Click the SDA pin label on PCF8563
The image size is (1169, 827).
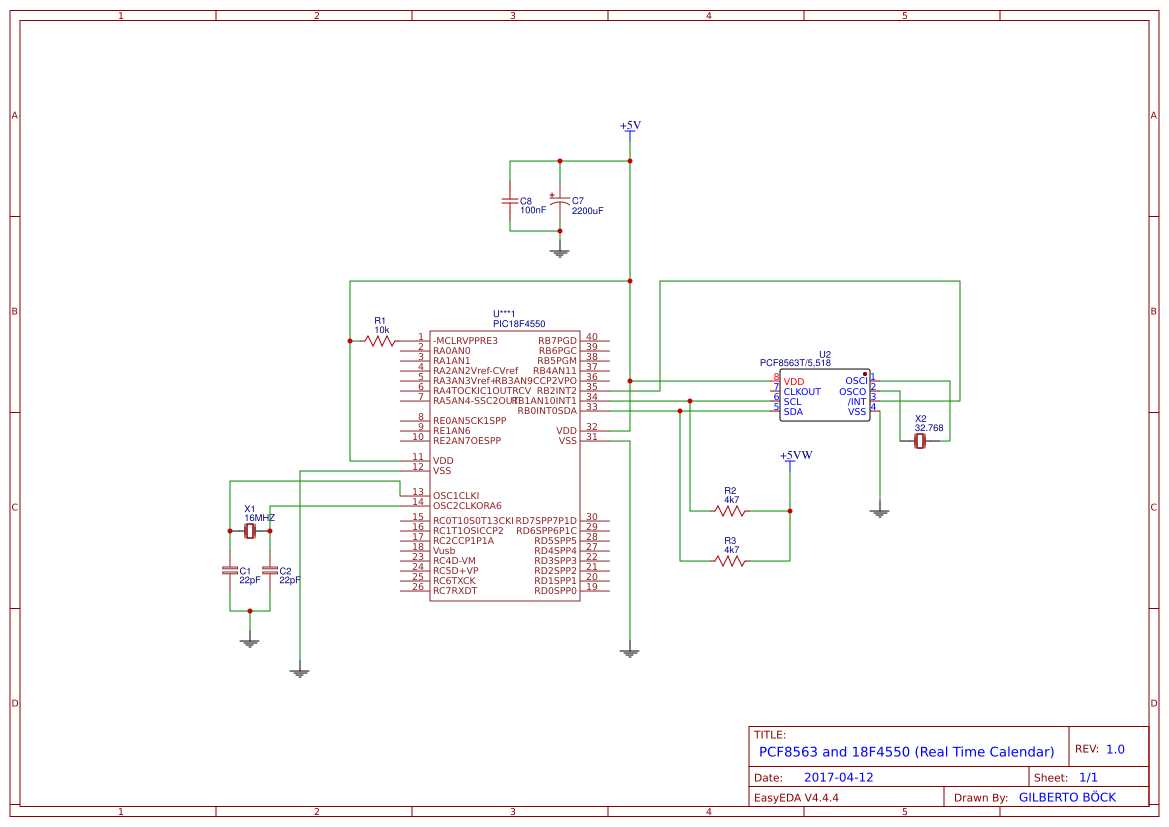[793, 412]
